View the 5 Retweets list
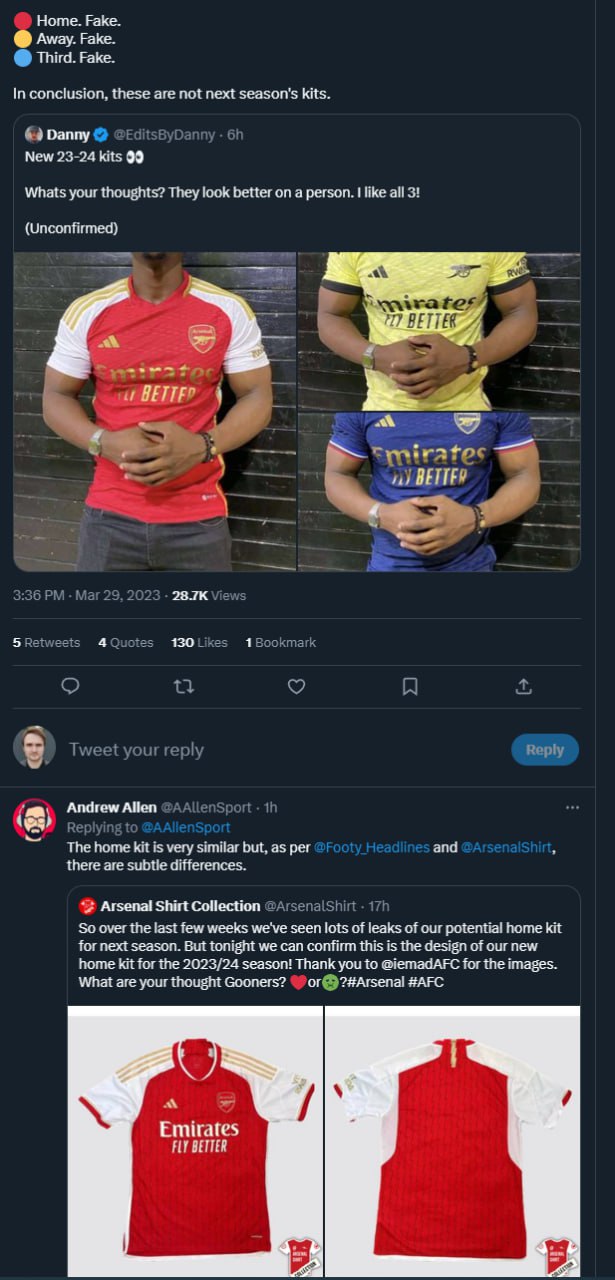615x1280 pixels. click(46, 642)
